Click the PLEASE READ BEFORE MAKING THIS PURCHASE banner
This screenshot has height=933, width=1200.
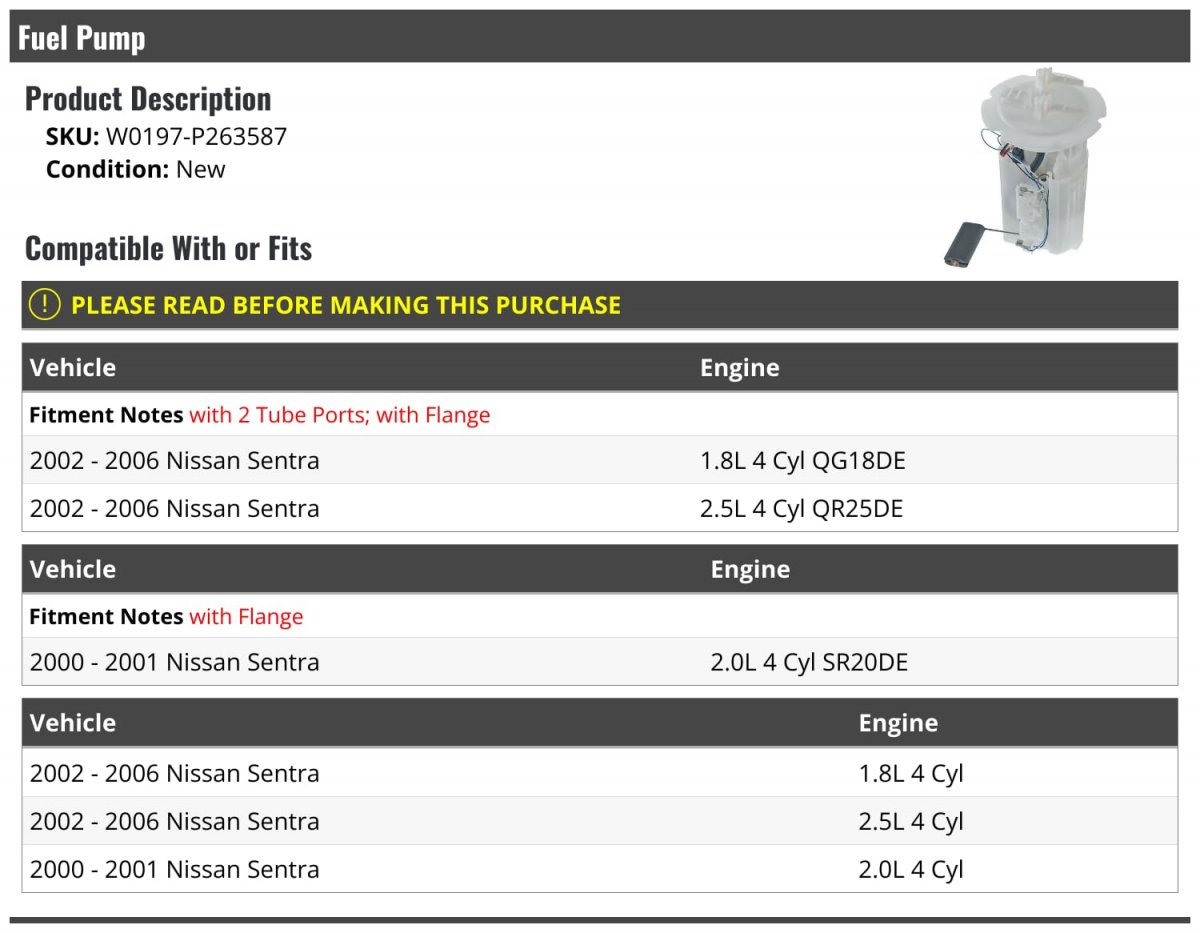[600, 305]
